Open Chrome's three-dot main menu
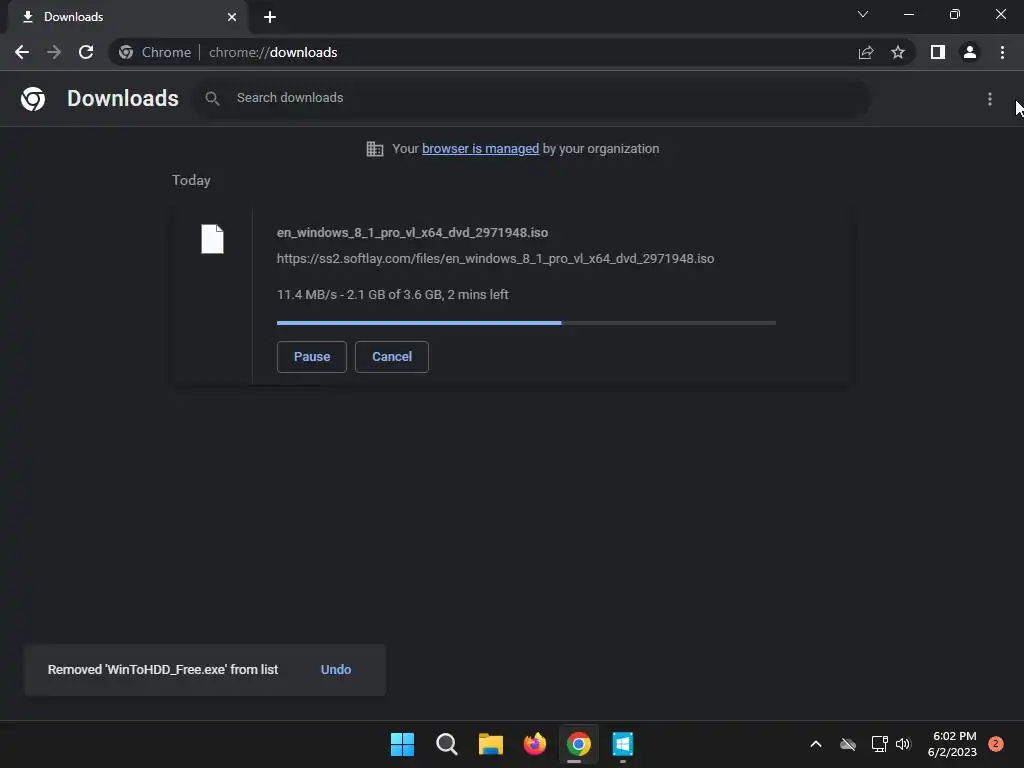 tap(1002, 52)
